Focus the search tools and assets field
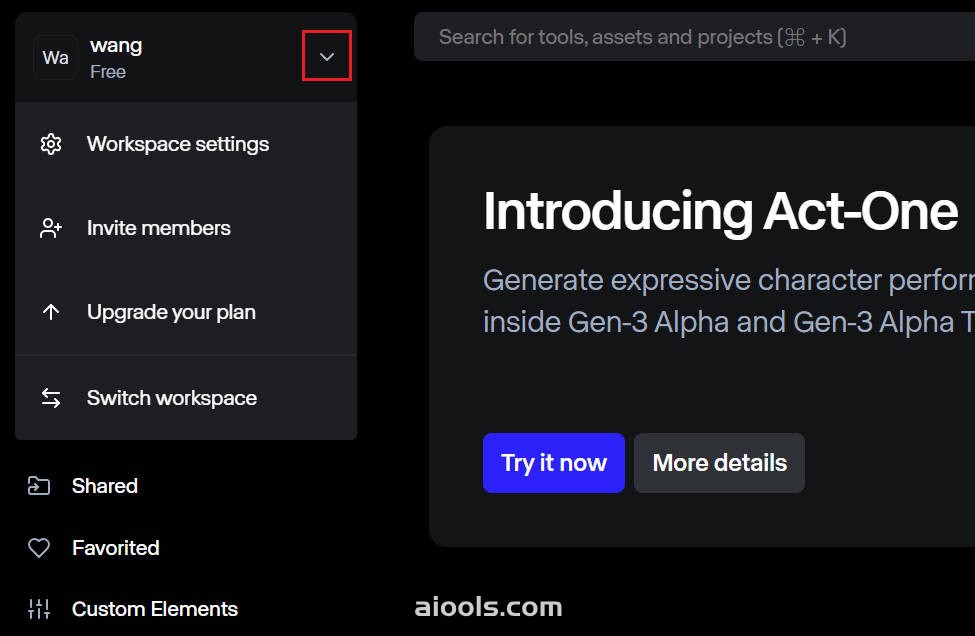Screen dimensions: 975x636 [x=695, y=37]
